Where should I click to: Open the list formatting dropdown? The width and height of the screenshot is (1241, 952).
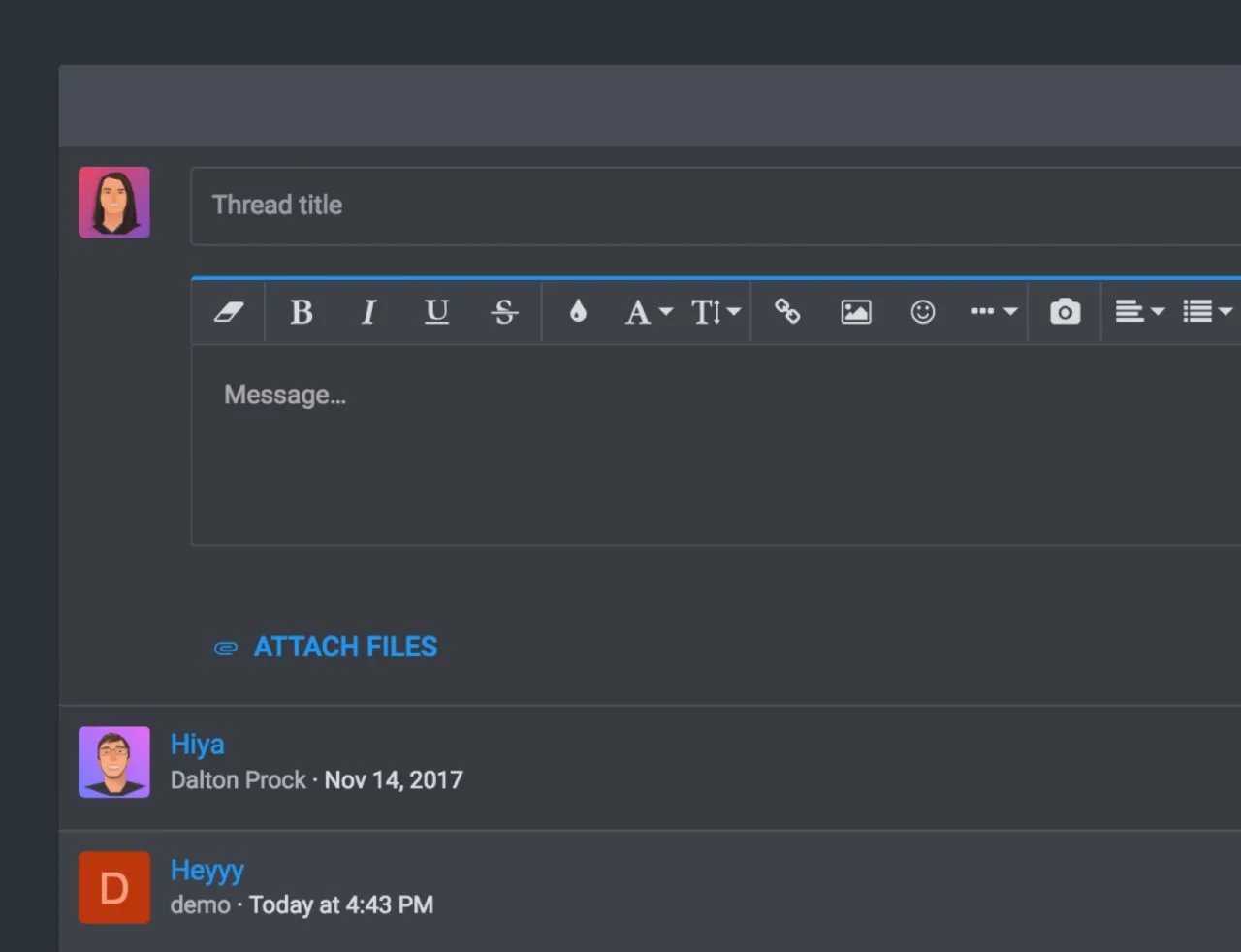pos(1206,312)
